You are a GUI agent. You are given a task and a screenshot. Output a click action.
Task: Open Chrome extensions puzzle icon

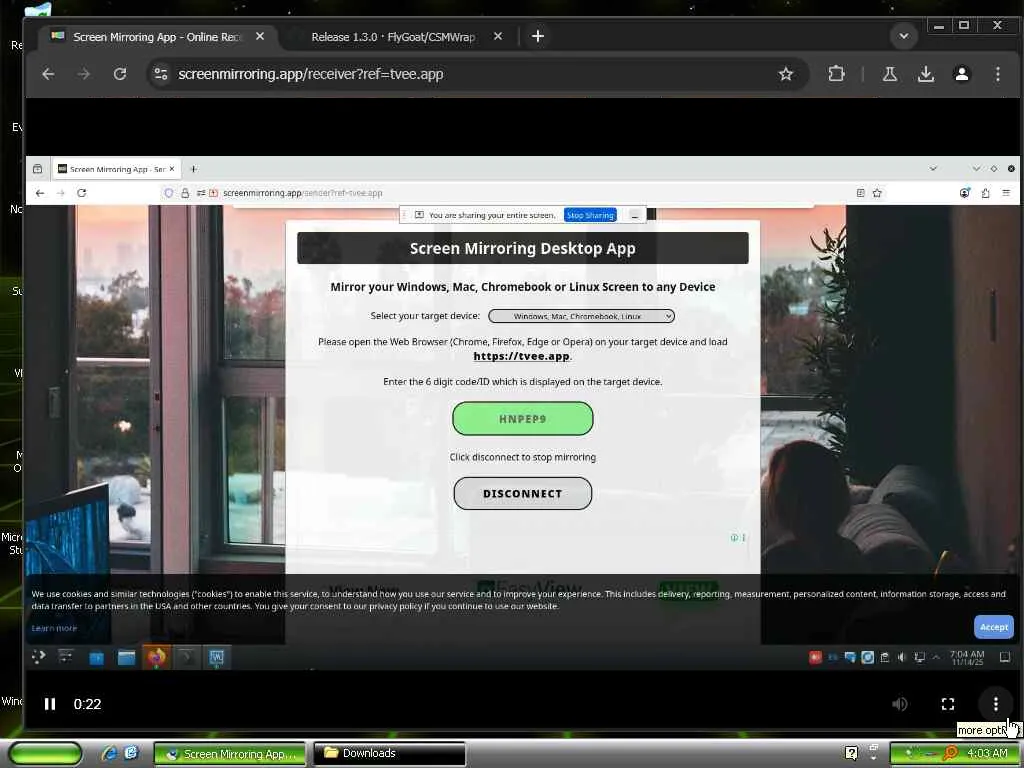coord(836,74)
